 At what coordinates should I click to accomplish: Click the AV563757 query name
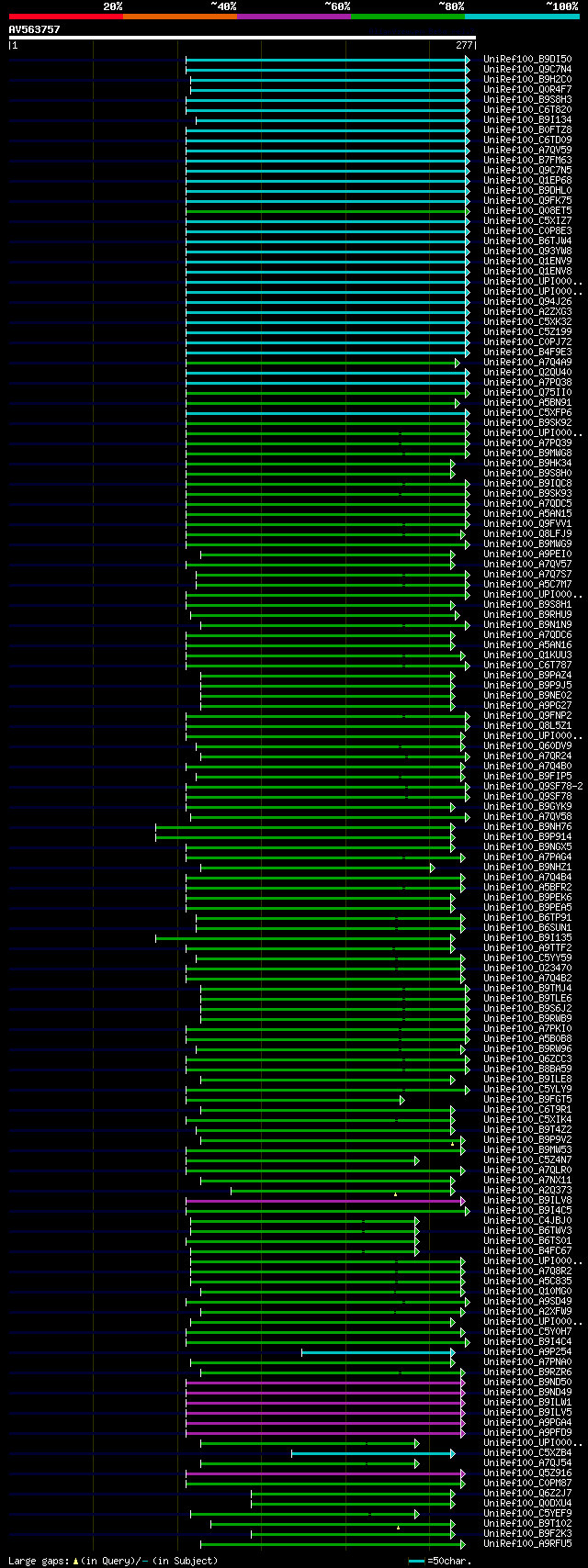click(x=35, y=29)
